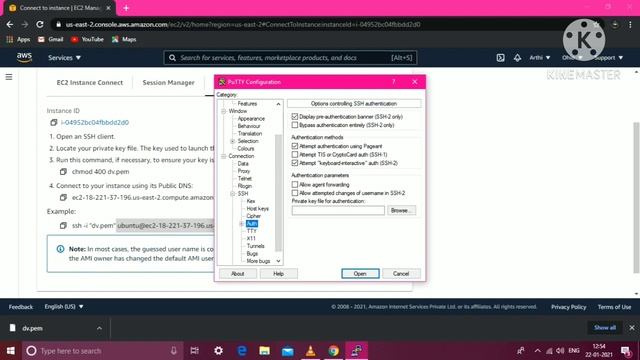Copy the Public DNS address
Screen dimensions: 640x360
(63, 198)
